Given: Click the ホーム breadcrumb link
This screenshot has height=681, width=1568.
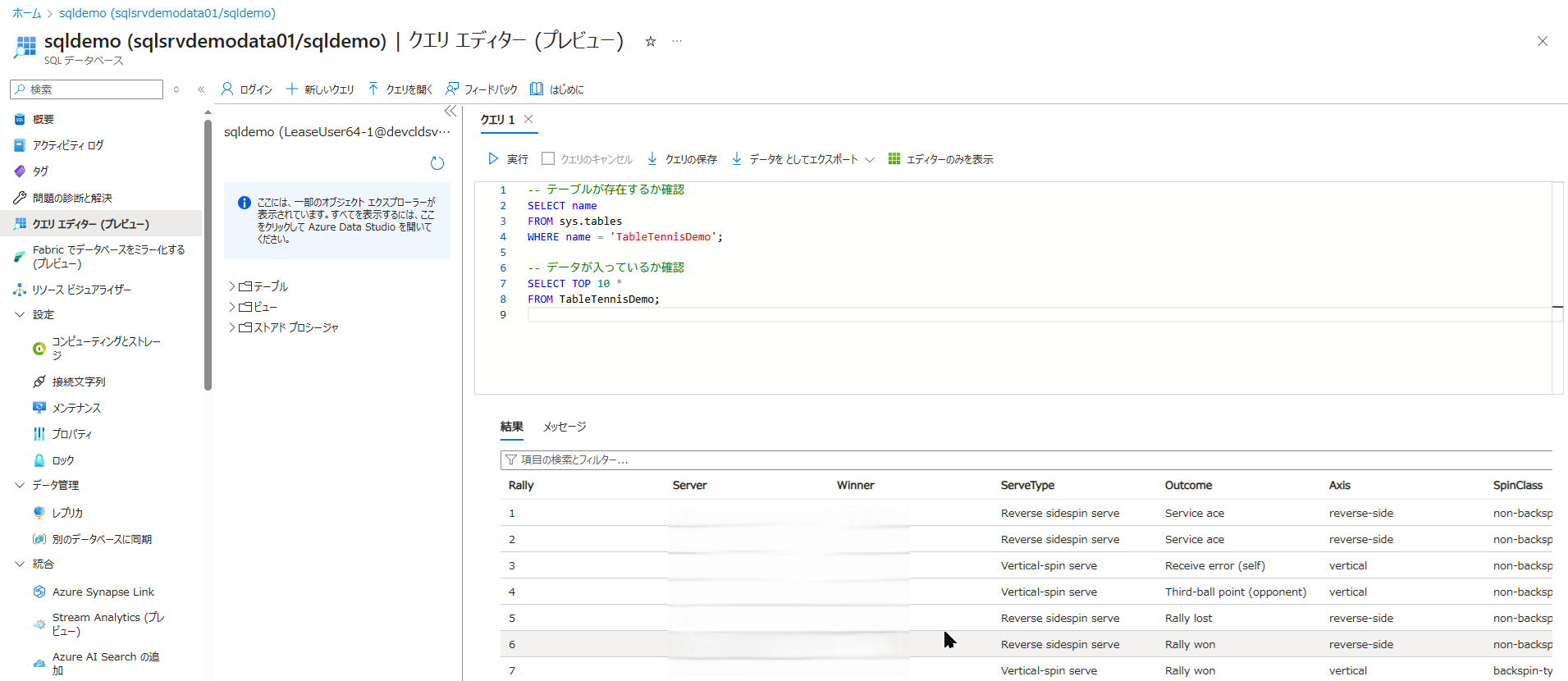Looking at the screenshot, I should point(26,13).
